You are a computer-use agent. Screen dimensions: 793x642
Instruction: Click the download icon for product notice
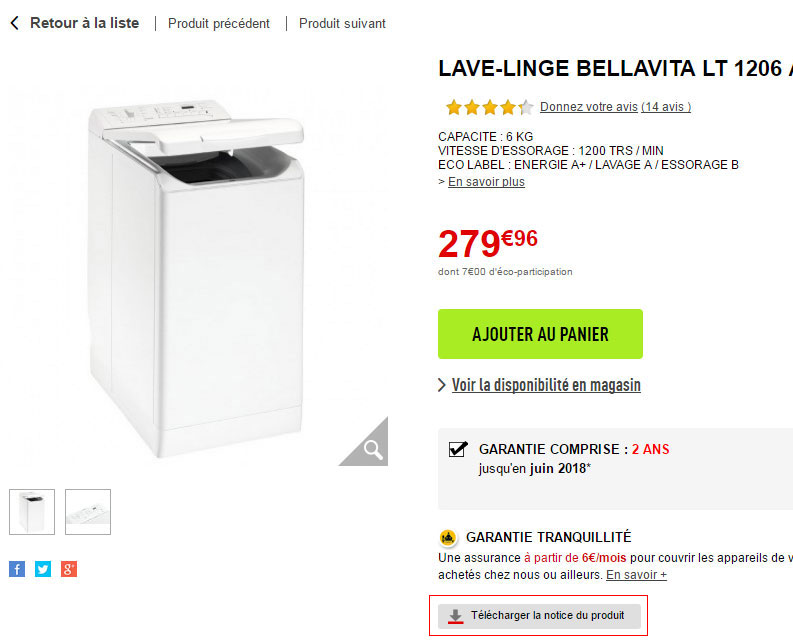456,616
